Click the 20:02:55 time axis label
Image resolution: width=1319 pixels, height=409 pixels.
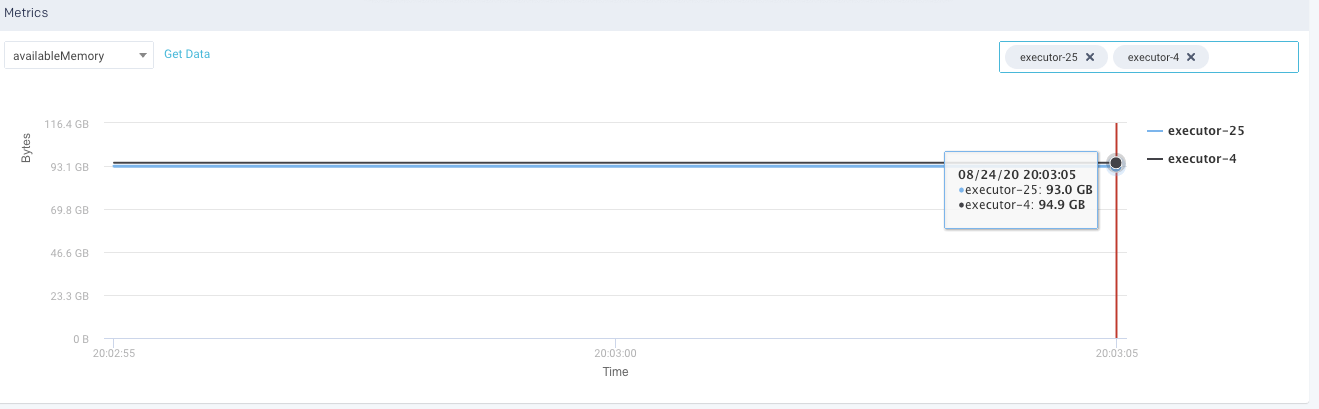[x=113, y=353]
